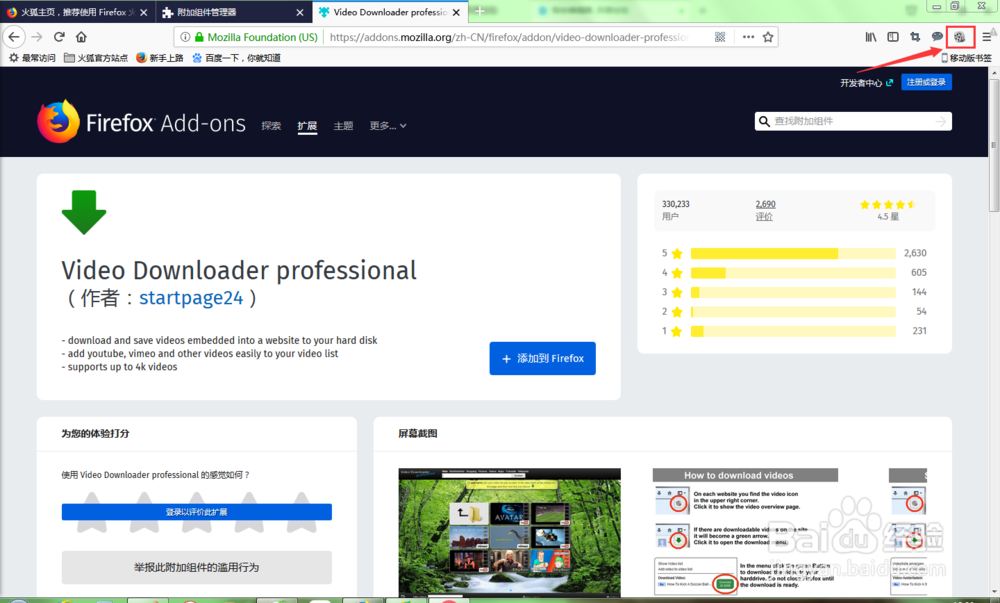Close the 火狐主页 tab
The image size is (1000, 603).
point(143,12)
